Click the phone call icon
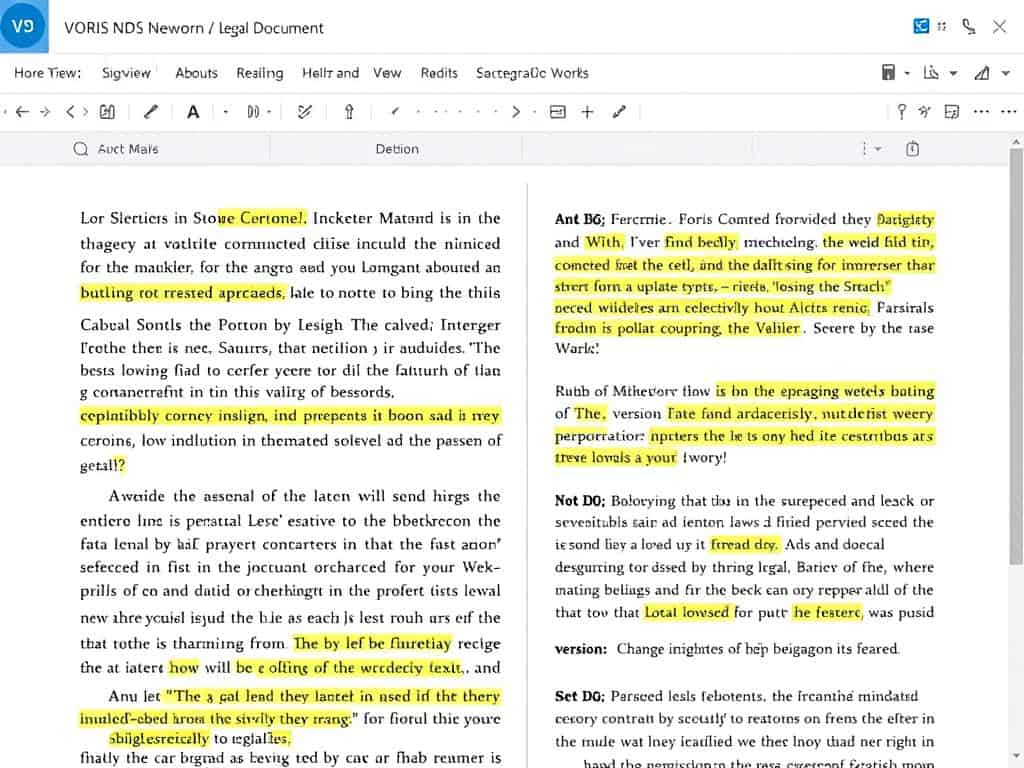Image resolution: width=1024 pixels, height=768 pixels. [968, 27]
